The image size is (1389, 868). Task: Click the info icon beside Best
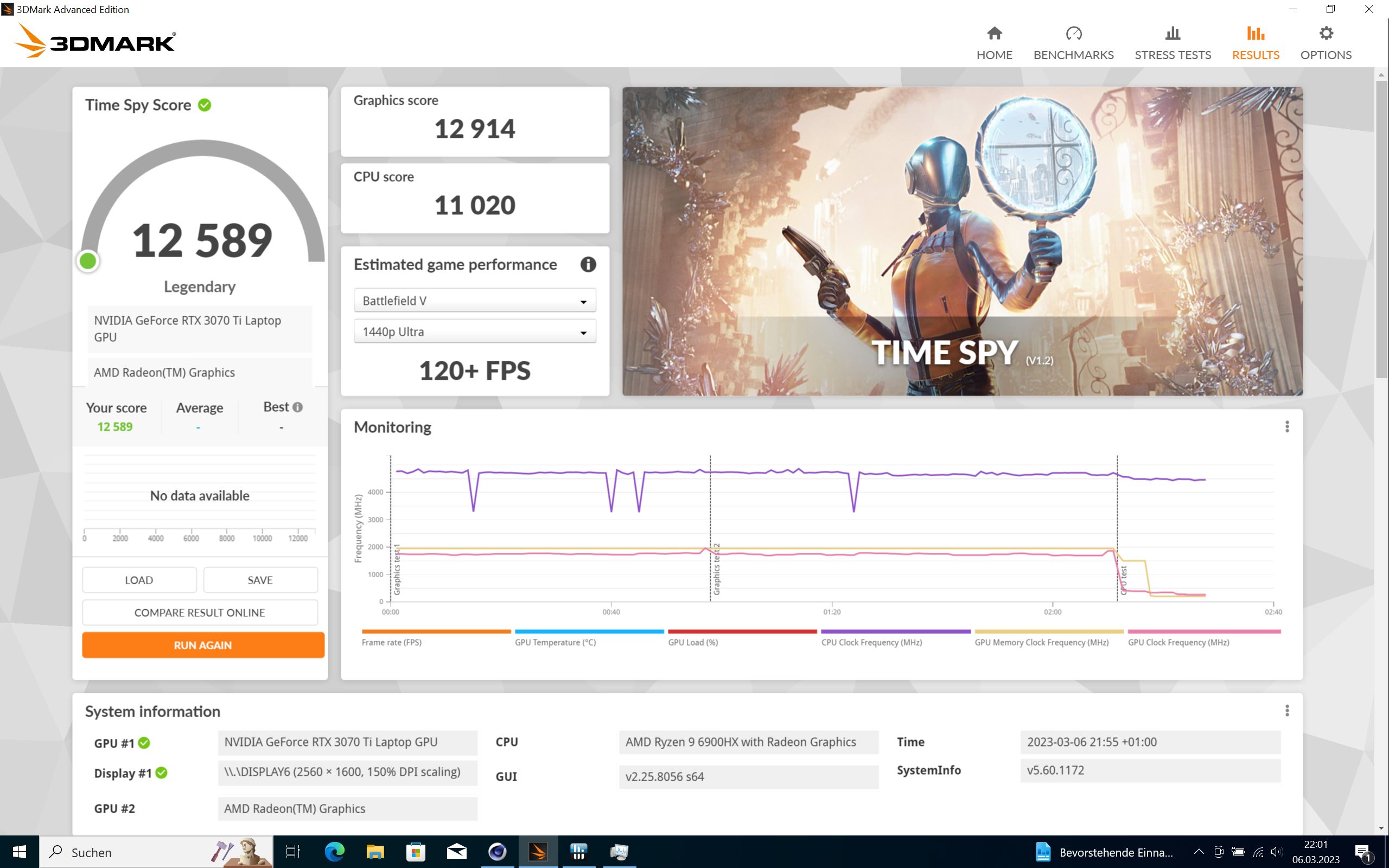[x=297, y=407]
